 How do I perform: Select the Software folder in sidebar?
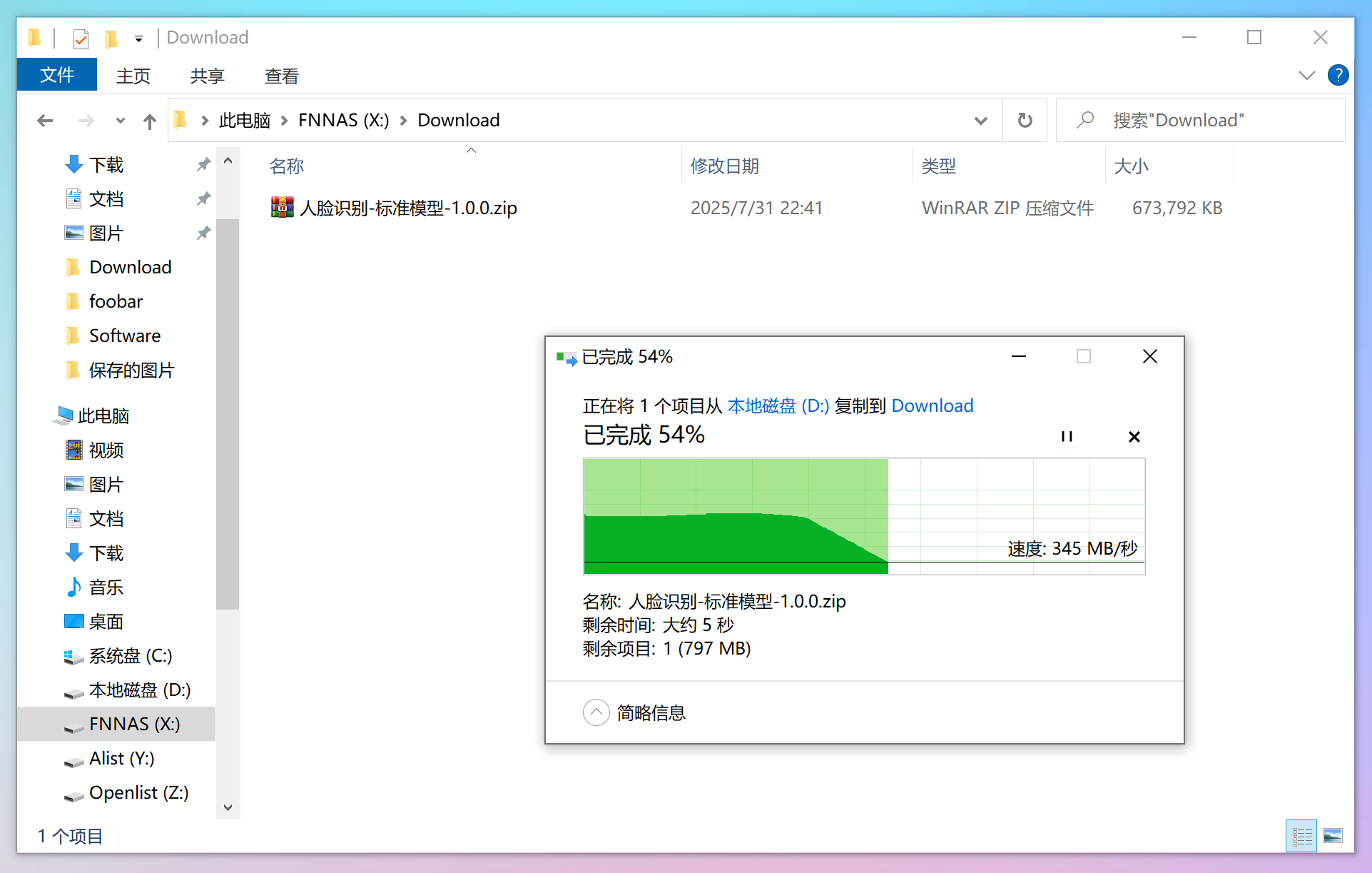[125, 335]
